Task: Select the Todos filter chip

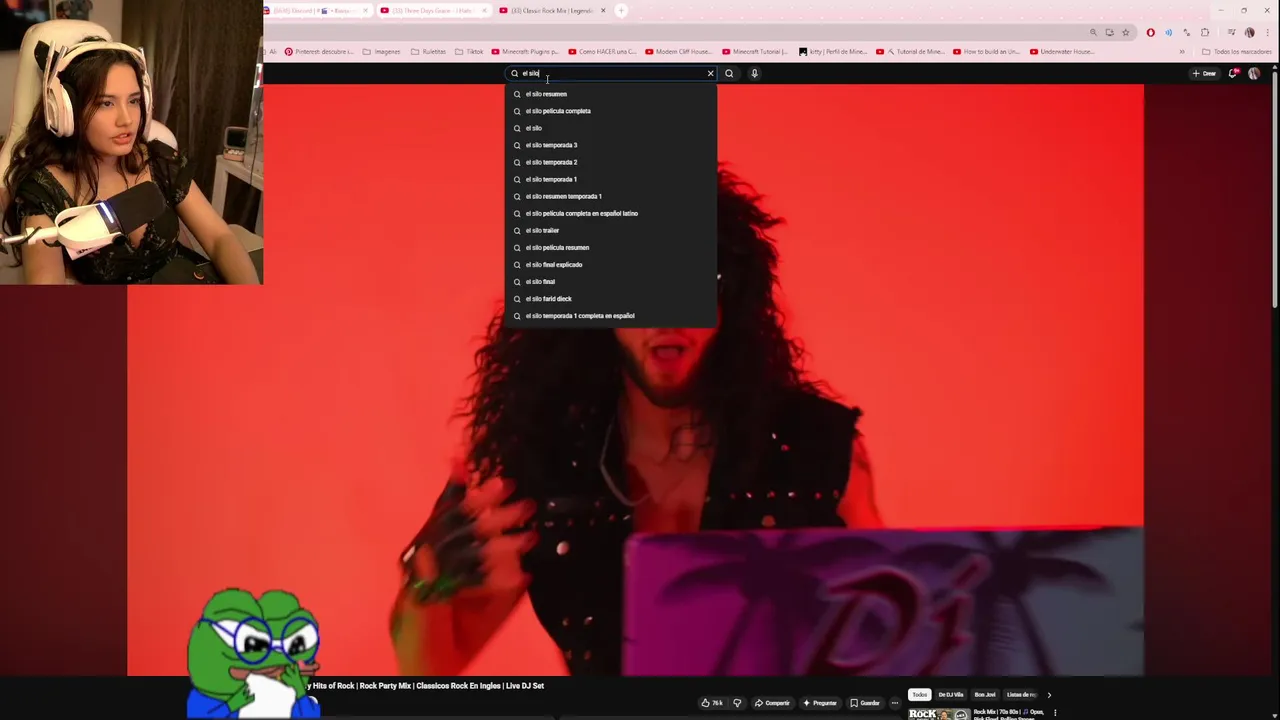Action: (919, 694)
